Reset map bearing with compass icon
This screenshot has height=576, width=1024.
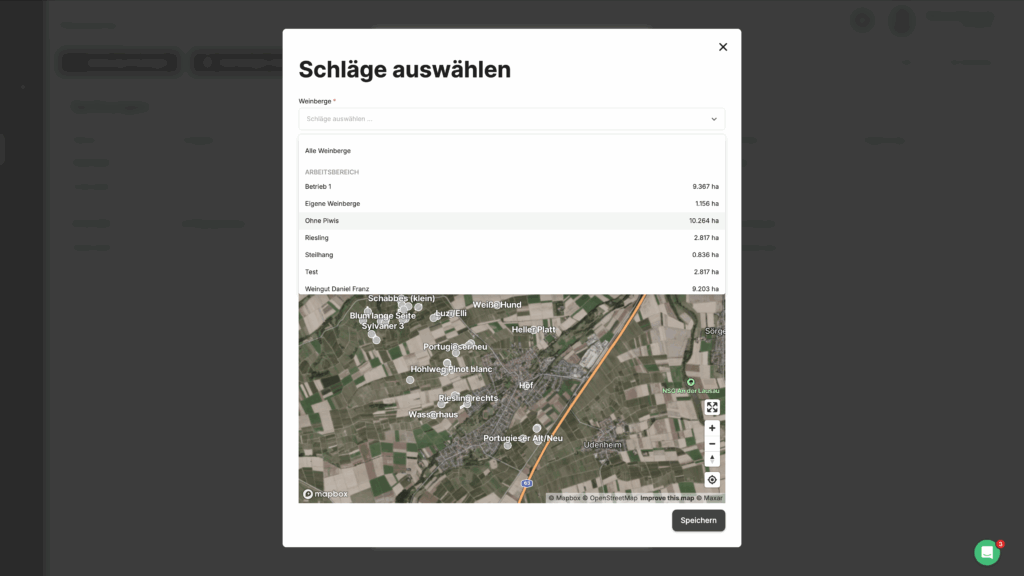[712, 459]
